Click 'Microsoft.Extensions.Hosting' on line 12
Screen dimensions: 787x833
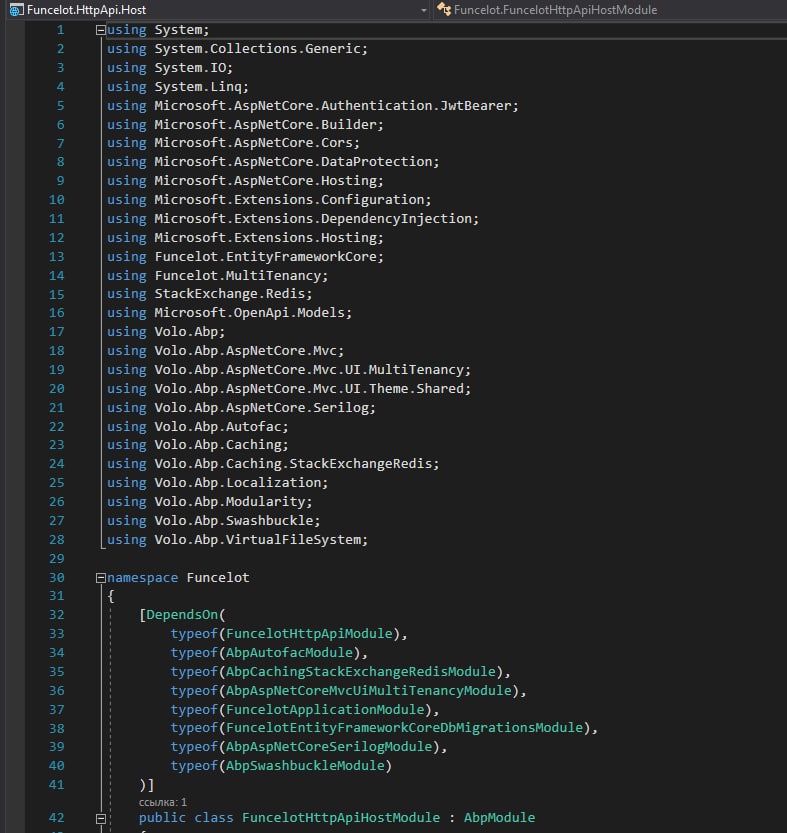click(265, 238)
